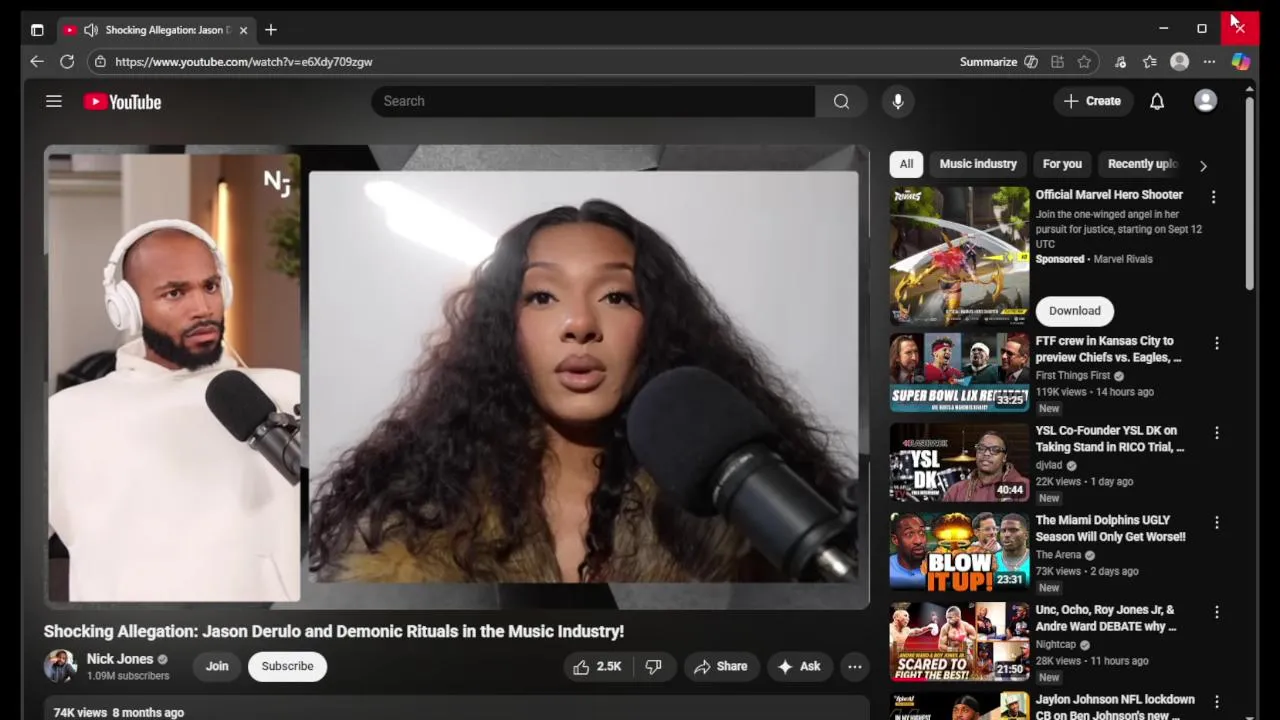Go back using browser back arrow
Screen dimensions: 1280x720
coord(37,62)
